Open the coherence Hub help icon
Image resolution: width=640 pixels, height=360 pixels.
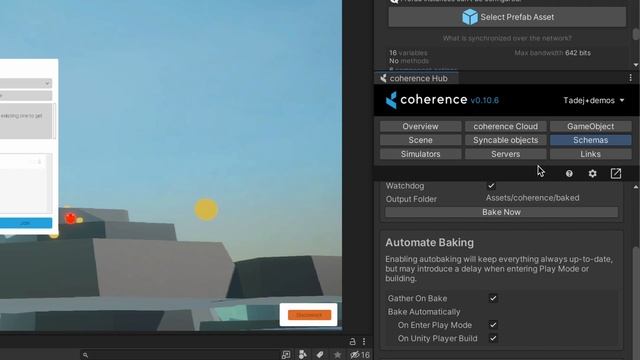tap(569, 174)
